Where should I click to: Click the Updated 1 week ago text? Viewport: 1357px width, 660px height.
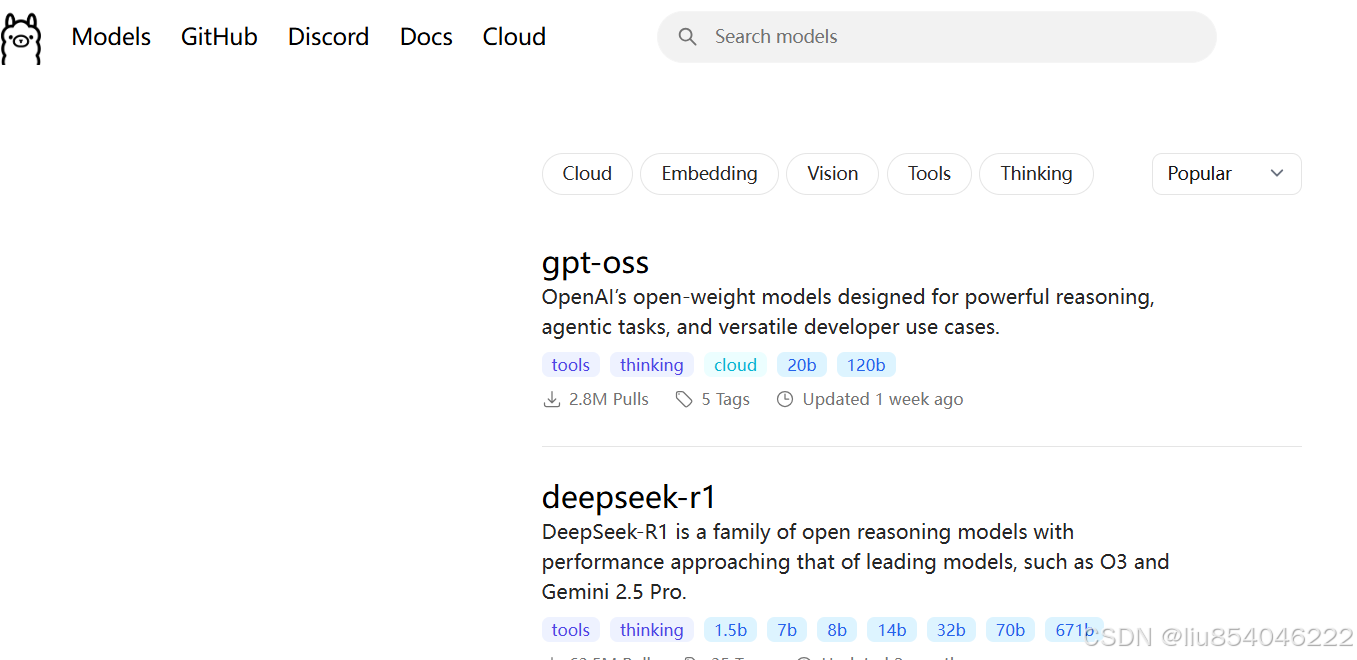(x=883, y=400)
